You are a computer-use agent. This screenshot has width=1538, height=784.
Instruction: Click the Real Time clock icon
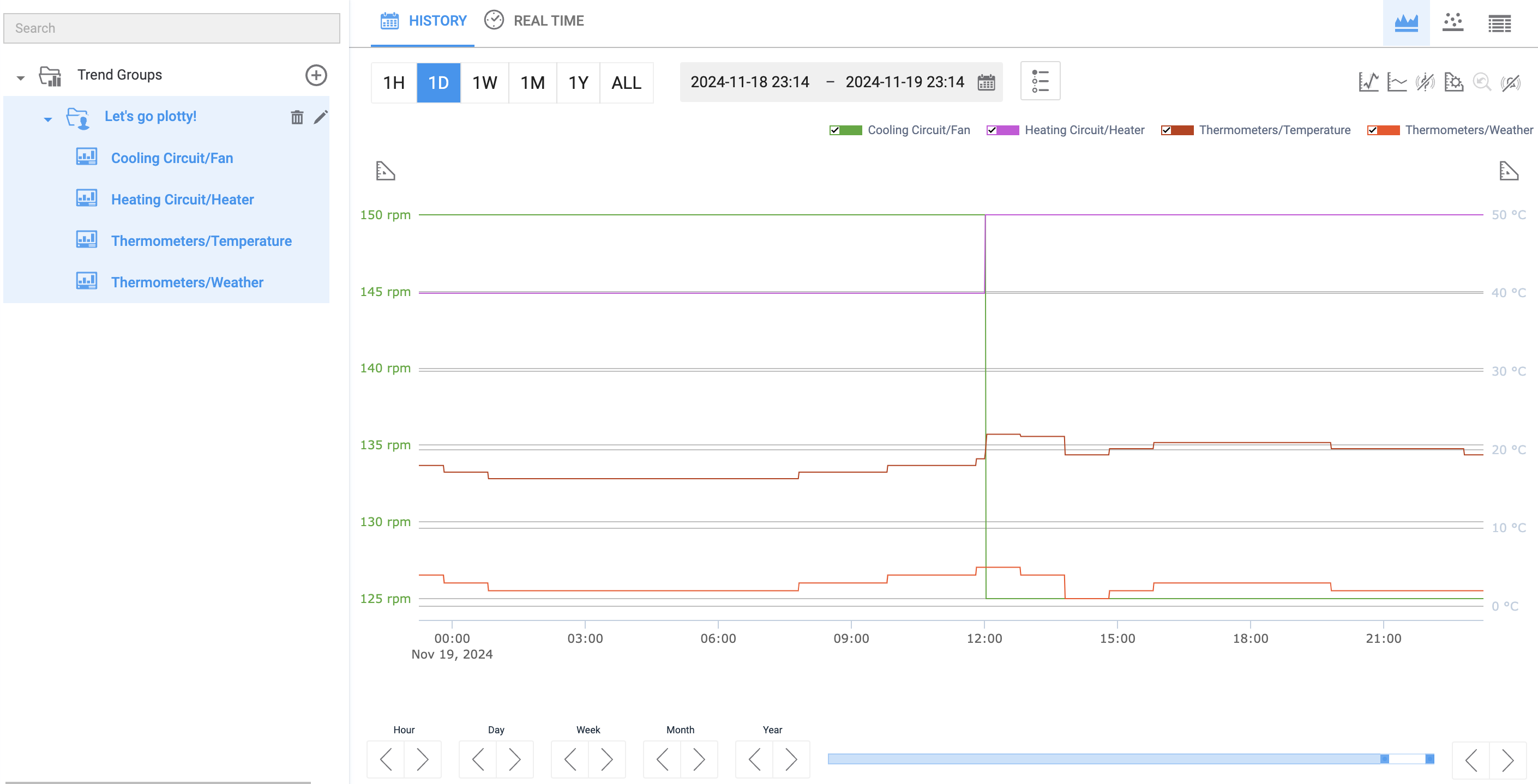coord(494,20)
